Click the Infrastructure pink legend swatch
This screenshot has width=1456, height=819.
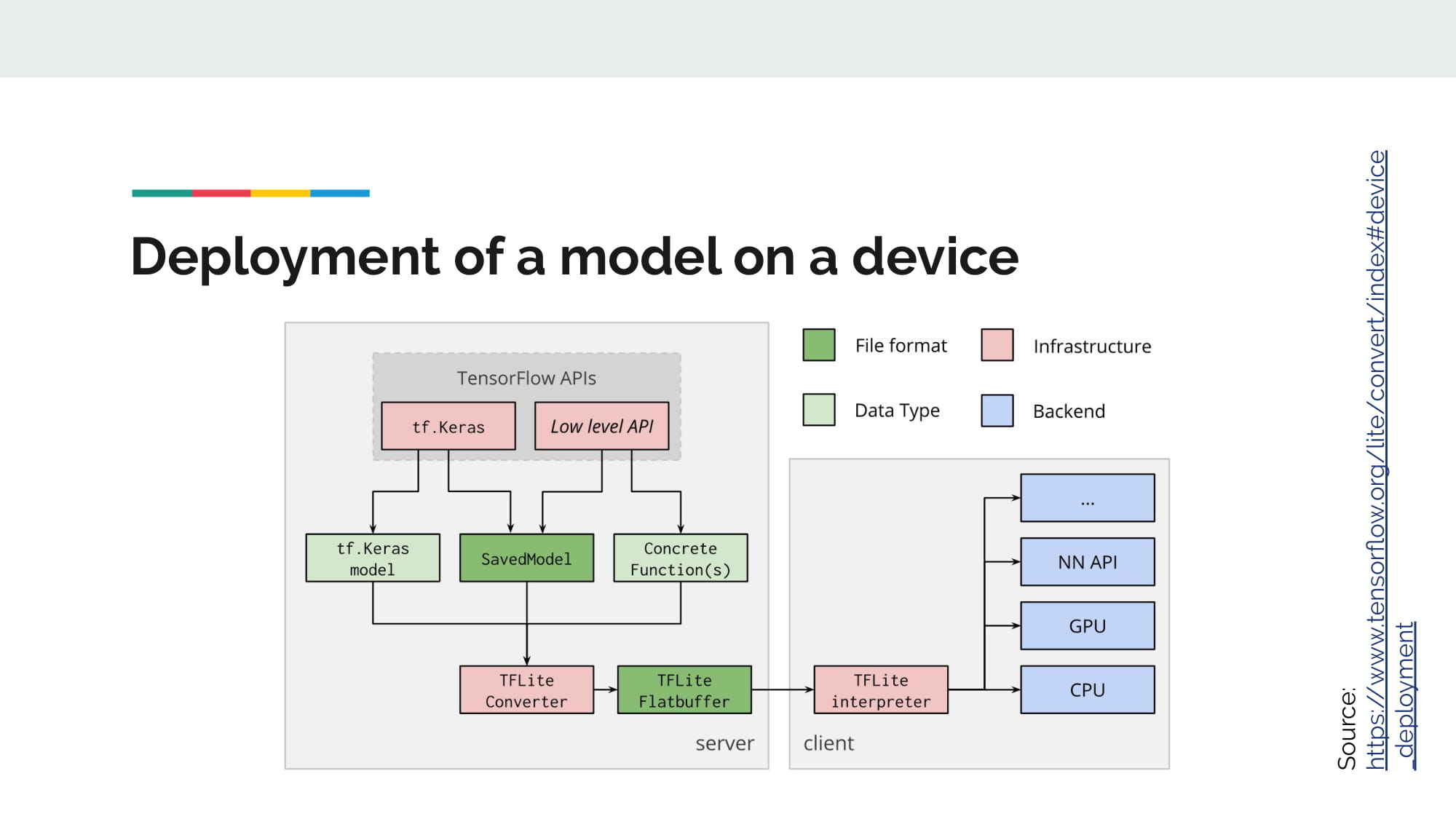coord(997,345)
